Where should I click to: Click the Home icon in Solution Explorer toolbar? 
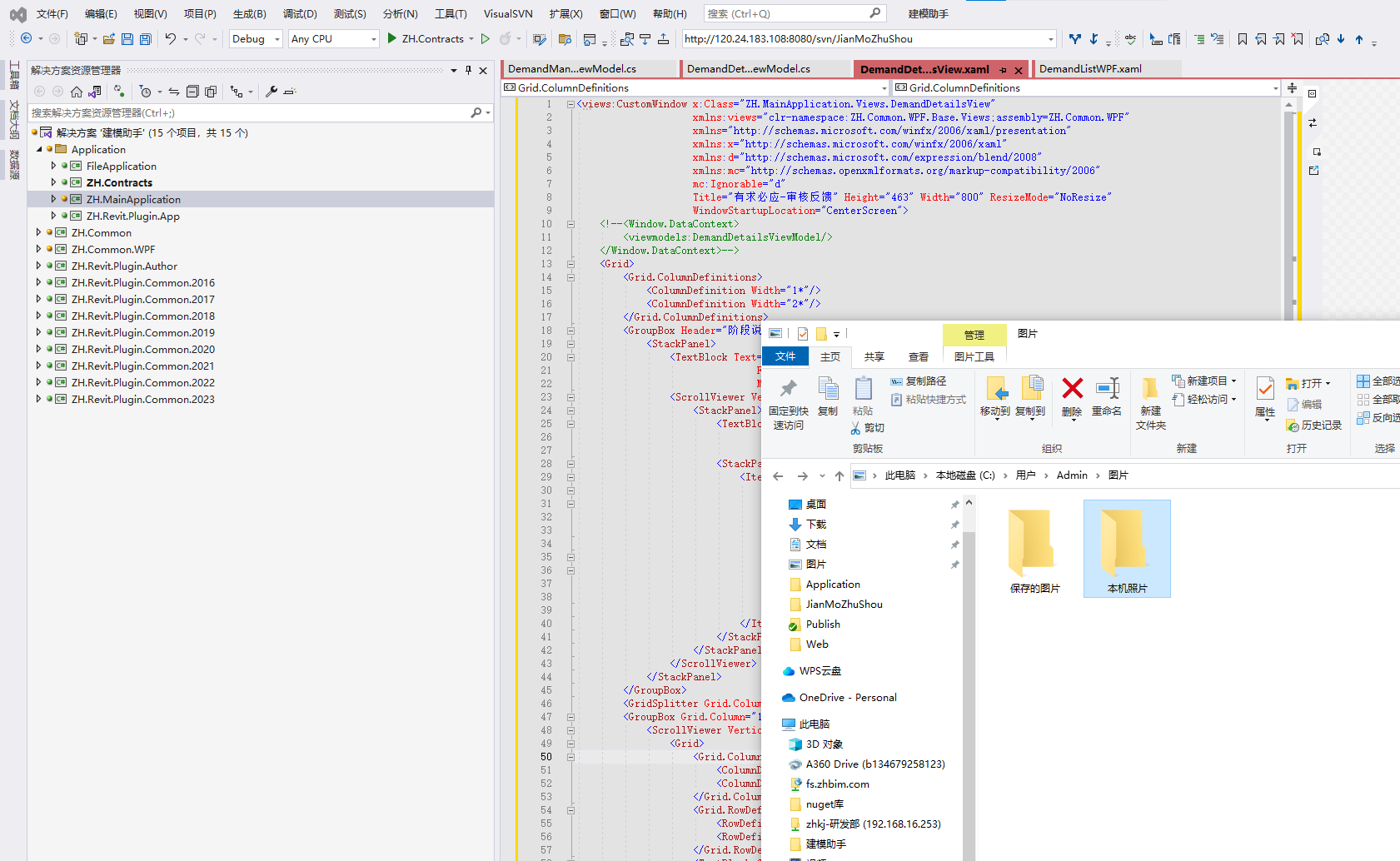(x=77, y=92)
